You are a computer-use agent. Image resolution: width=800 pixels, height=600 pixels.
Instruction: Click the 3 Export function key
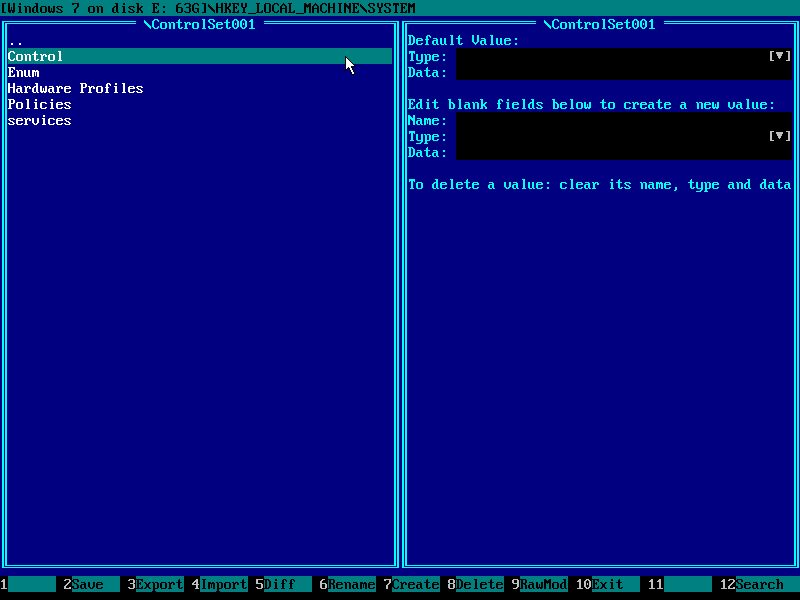[x=156, y=584]
